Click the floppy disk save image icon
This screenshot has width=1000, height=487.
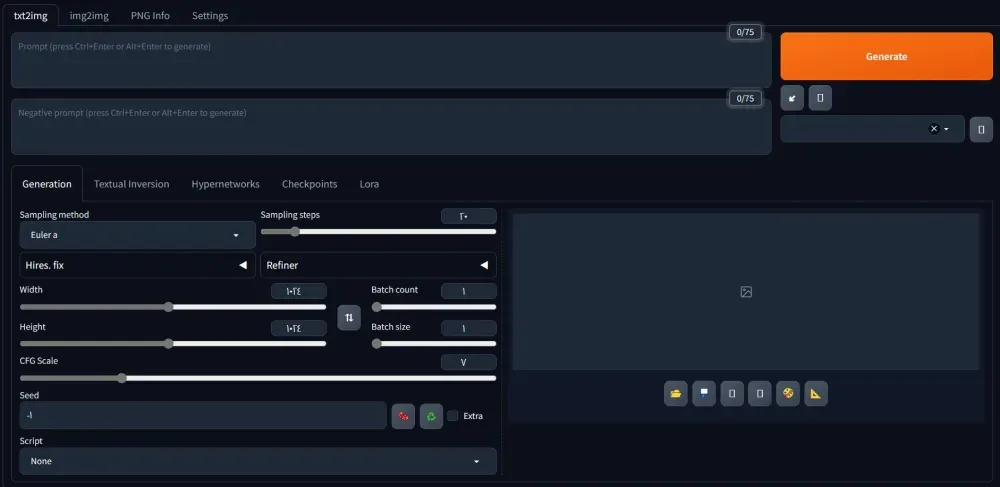tap(704, 393)
